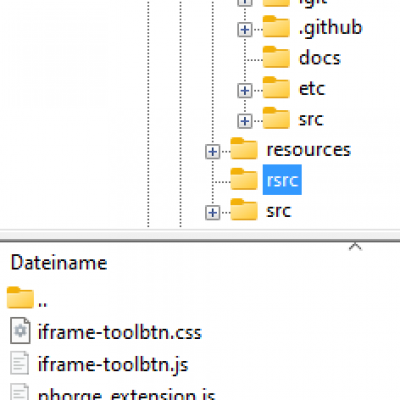Sort by the Dateiname column header

point(59,263)
